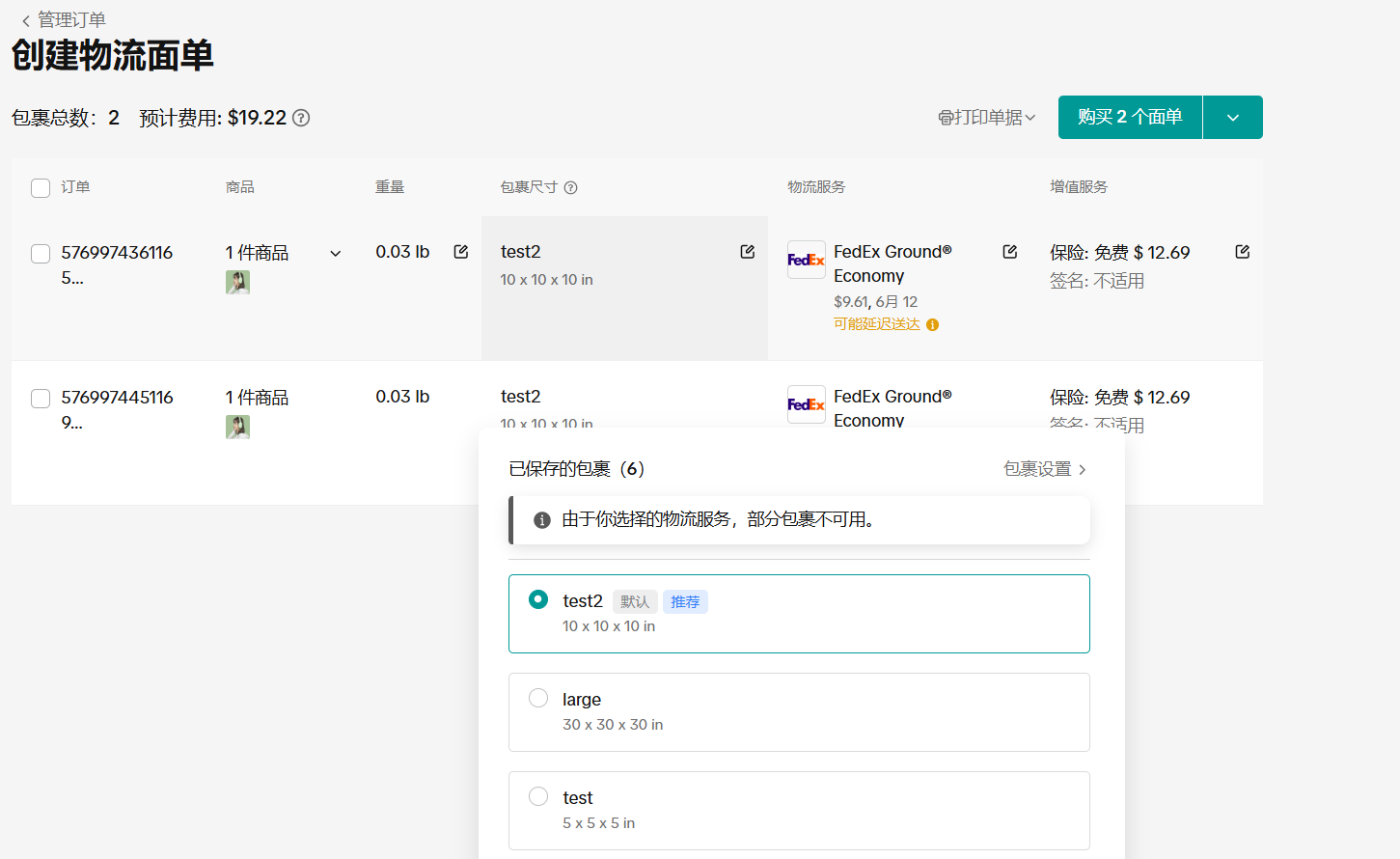The image size is (1400, 859).
Task: Click the 购买 2 个面单 button
Action: (1129, 118)
